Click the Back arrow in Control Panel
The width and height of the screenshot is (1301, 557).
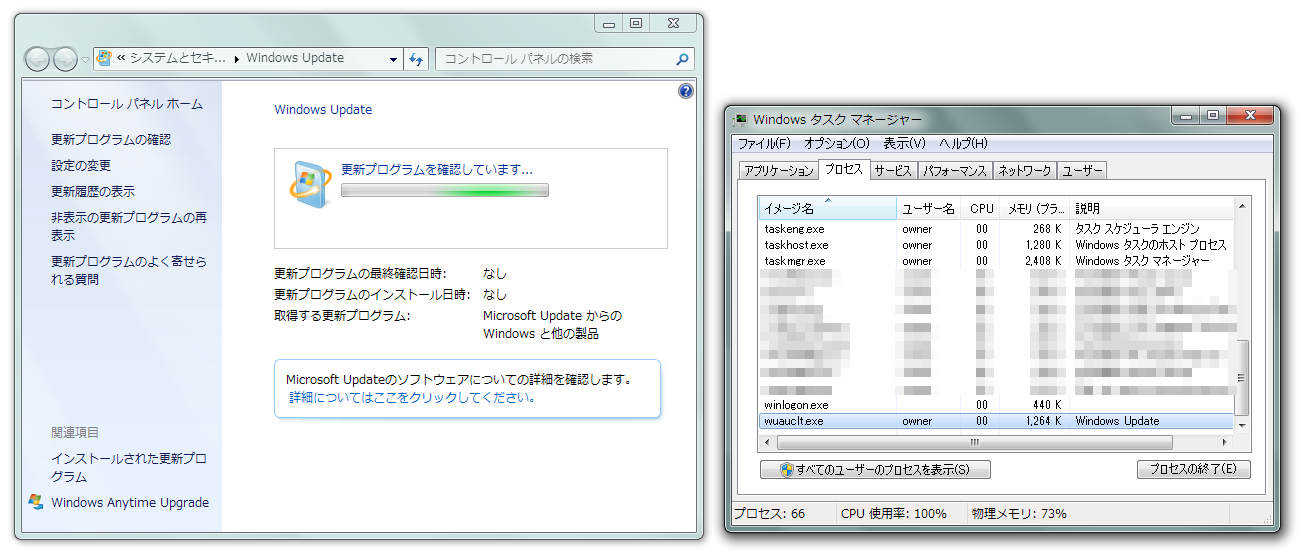[37, 59]
